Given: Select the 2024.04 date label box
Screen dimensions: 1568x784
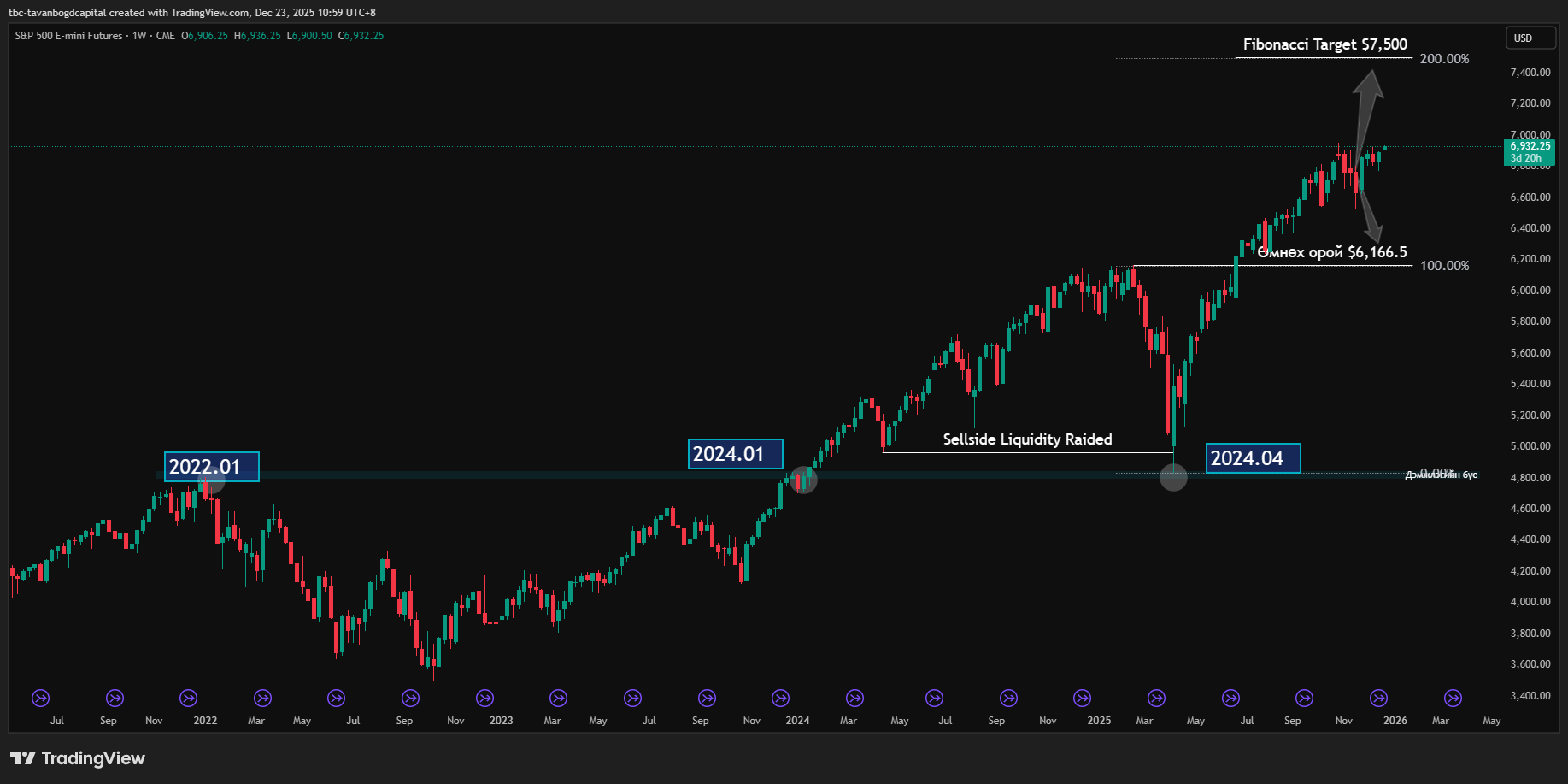Looking at the screenshot, I should [1253, 458].
